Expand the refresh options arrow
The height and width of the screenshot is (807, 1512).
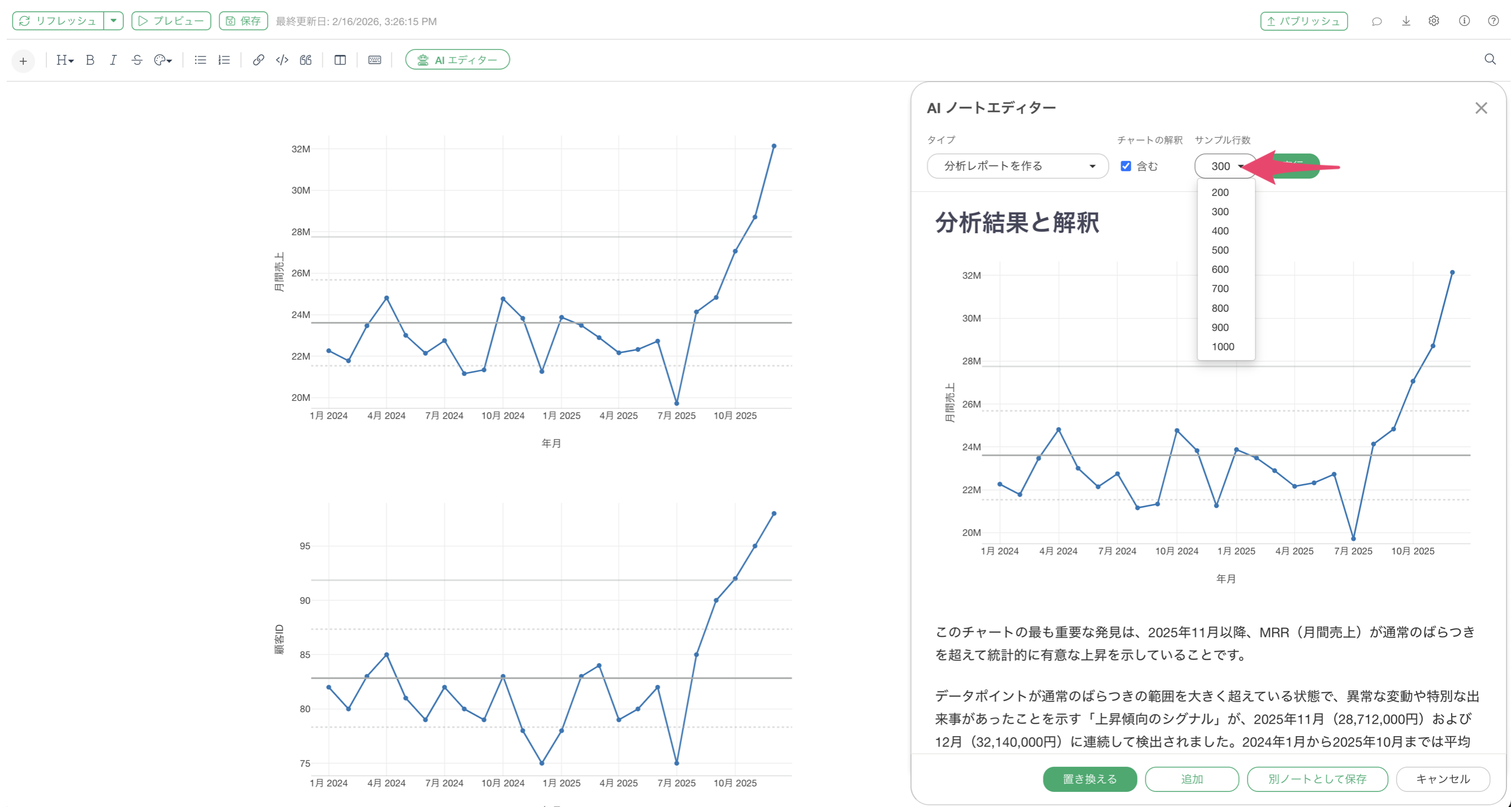pyautogui.click(x=113, y=21)
